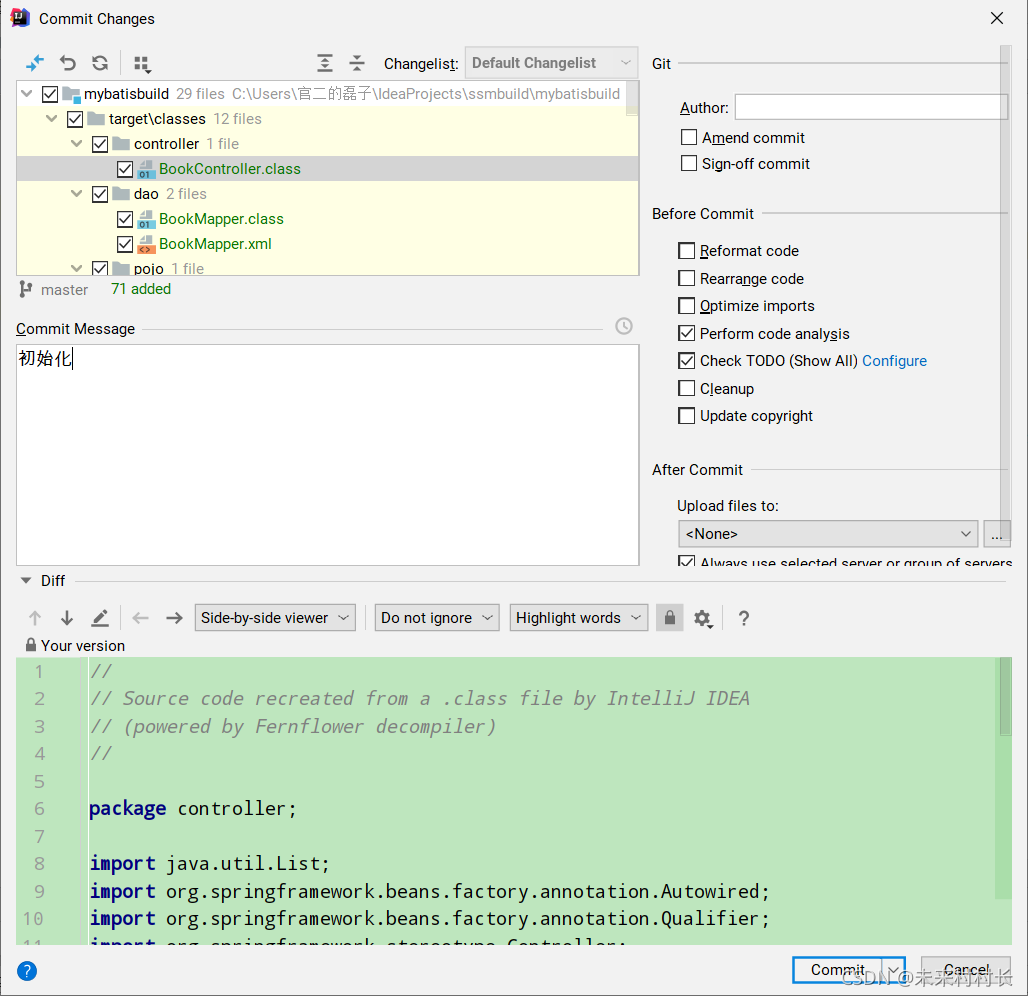Open the Do not ignore dropdown
Viewport: 1028px width, 996px height.
click(x=437, y=618)
